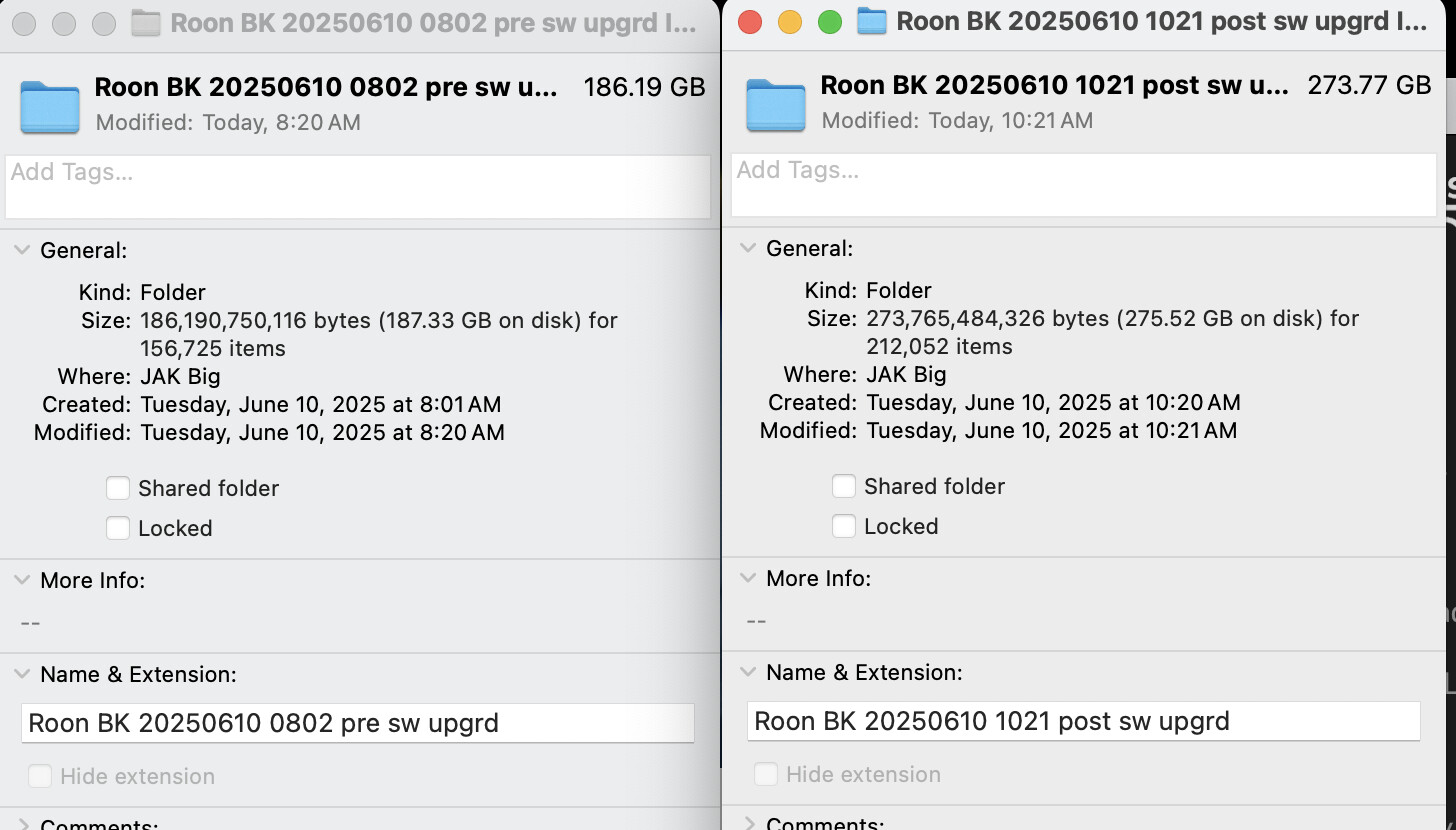Enable Locked checkbox in post sw upgrd window
Image resolution: width=1456 pixels, height=830 pixels.
click(x=844, y=526)
